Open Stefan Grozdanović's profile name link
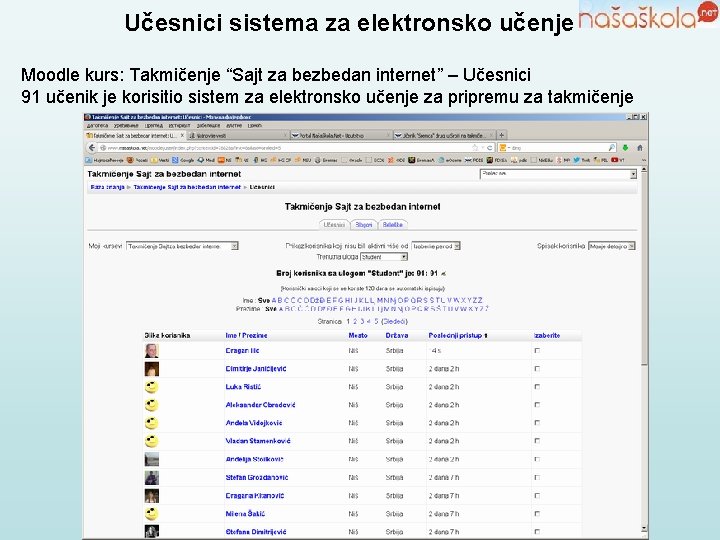Image resolution: width=720 pixels, height=540 pixels. (x=257, y=478)
